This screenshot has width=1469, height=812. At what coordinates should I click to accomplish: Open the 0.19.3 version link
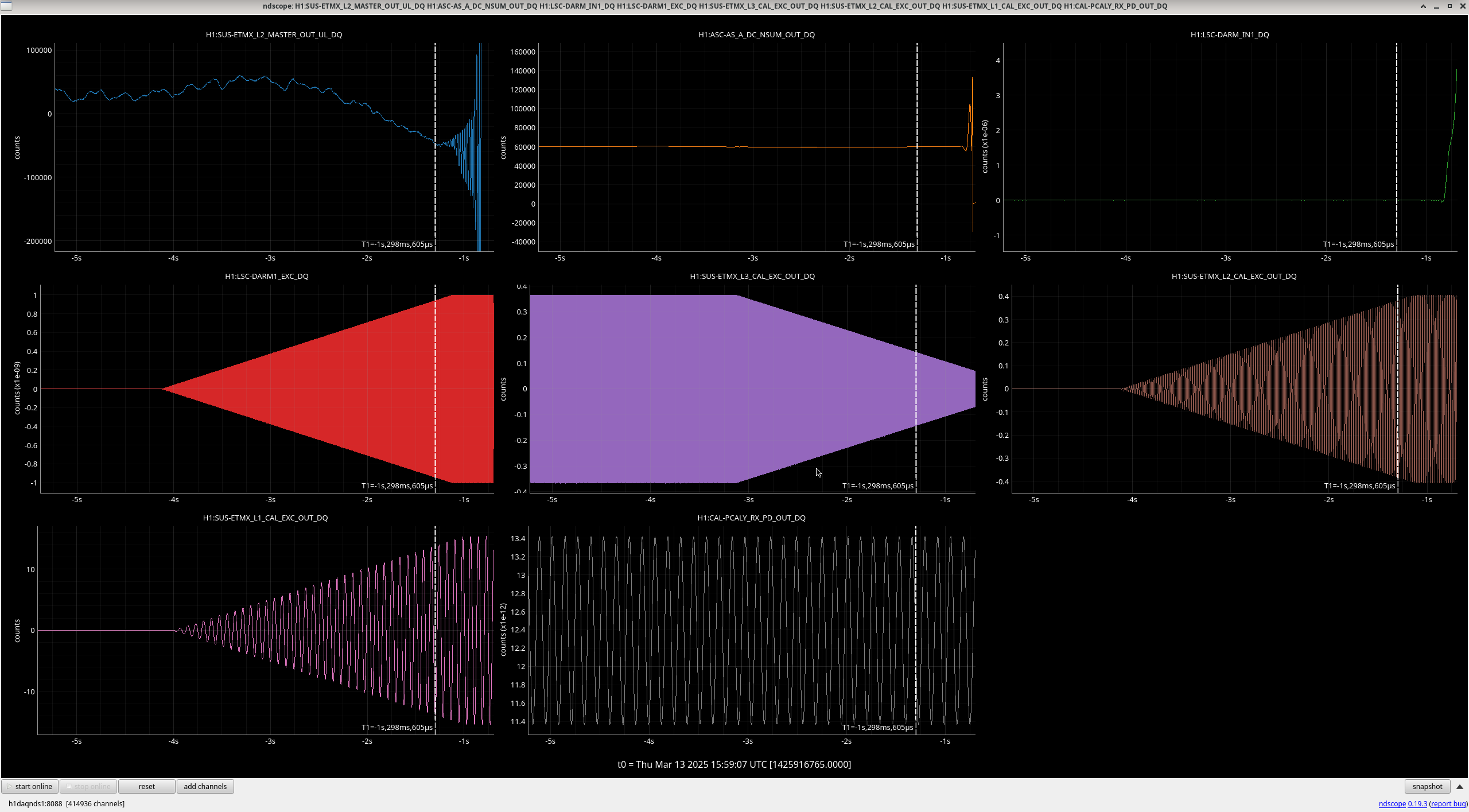click(x=1417, y=803)
